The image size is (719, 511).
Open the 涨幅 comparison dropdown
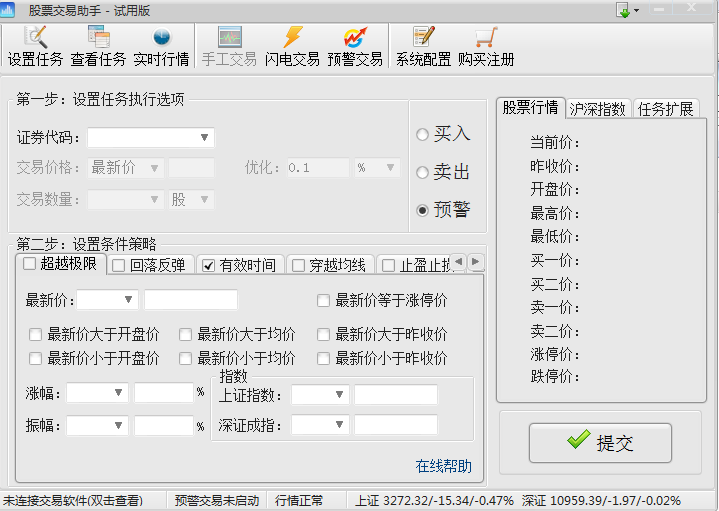tap(118, 393)
